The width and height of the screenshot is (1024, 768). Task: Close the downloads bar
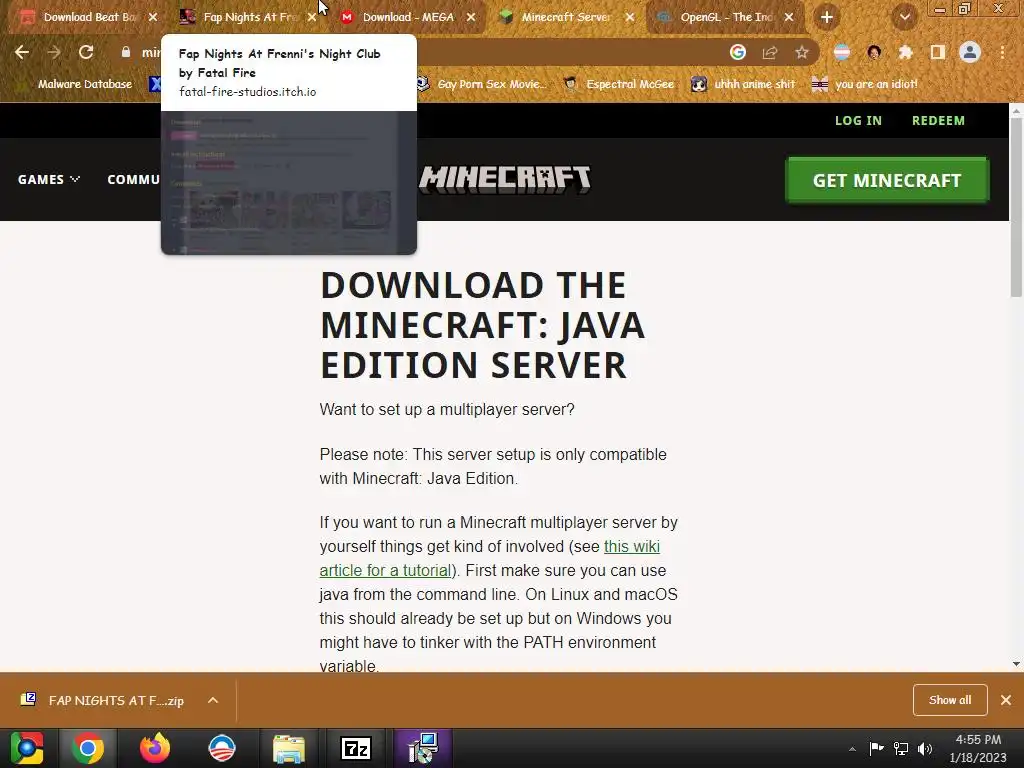1006,700
